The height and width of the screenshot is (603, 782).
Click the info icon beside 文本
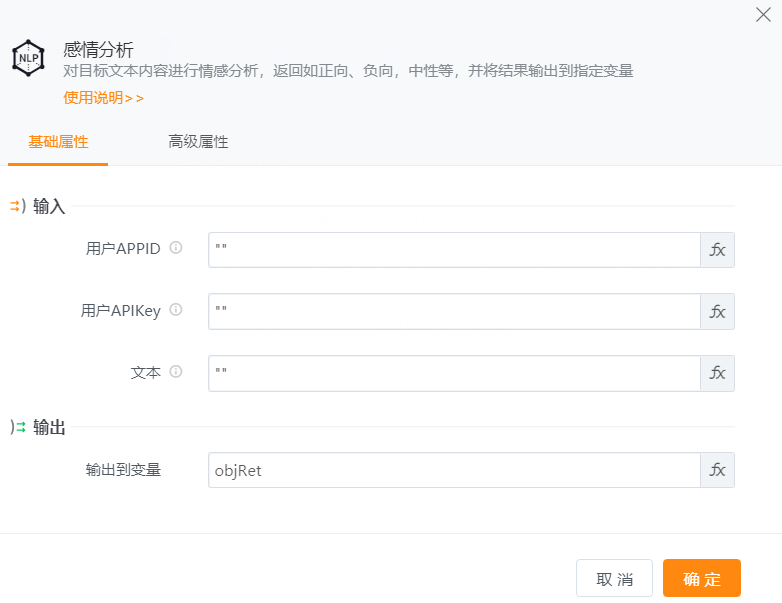click(x=176, y=372)
